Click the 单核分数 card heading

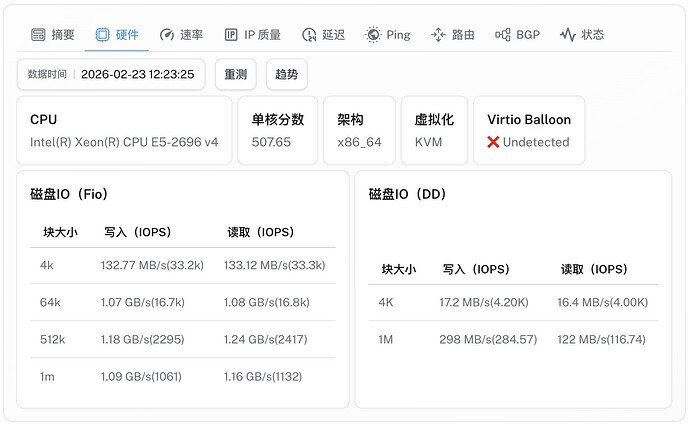click(278, 119)
